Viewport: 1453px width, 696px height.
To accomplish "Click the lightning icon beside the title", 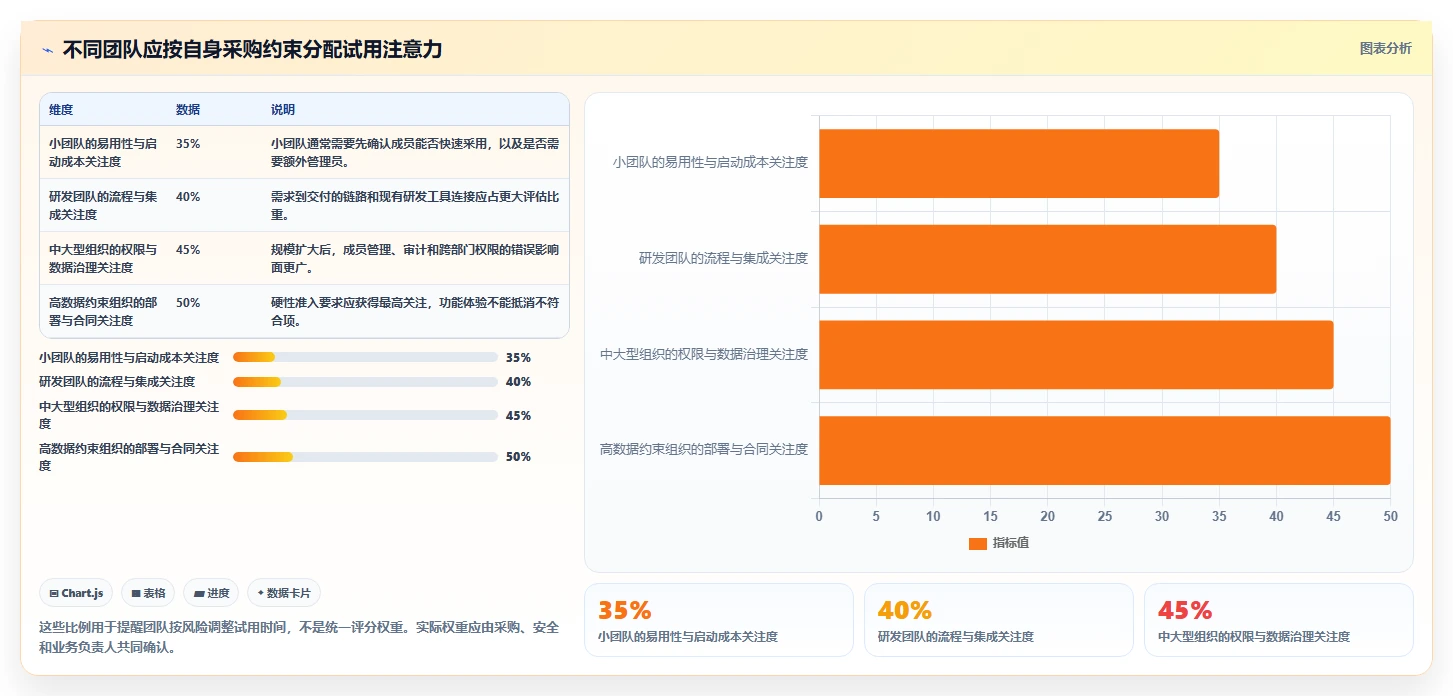I will tap(47, 50).
